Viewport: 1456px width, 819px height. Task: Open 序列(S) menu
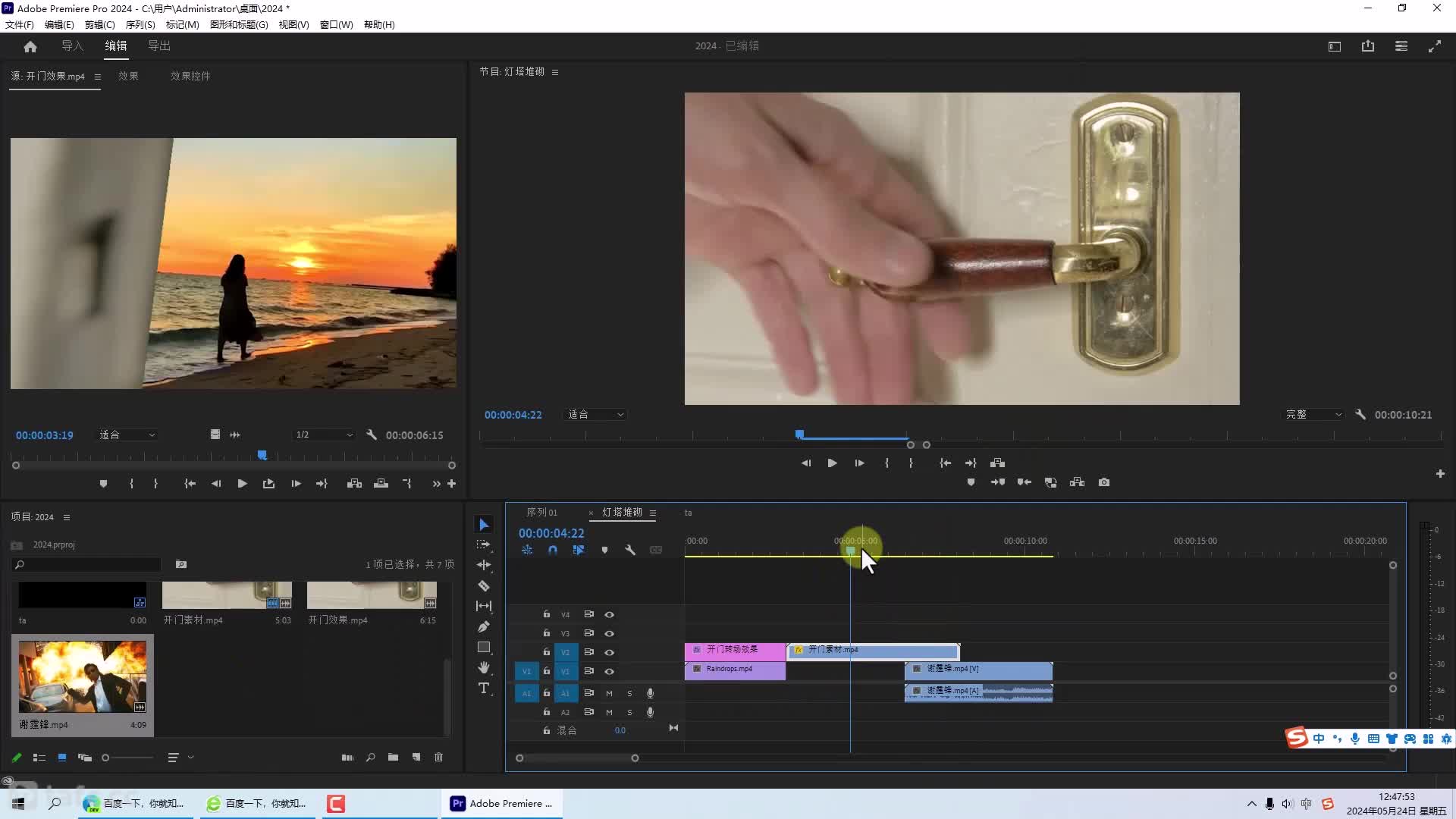coord(140,25)
